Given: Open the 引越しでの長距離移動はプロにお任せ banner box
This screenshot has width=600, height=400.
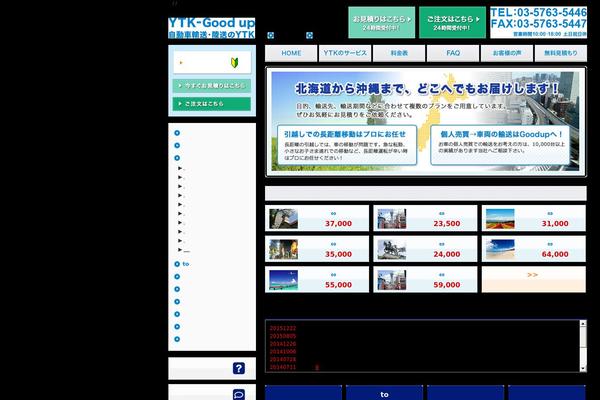Looking at the screenshot, I should click(347, 145).
